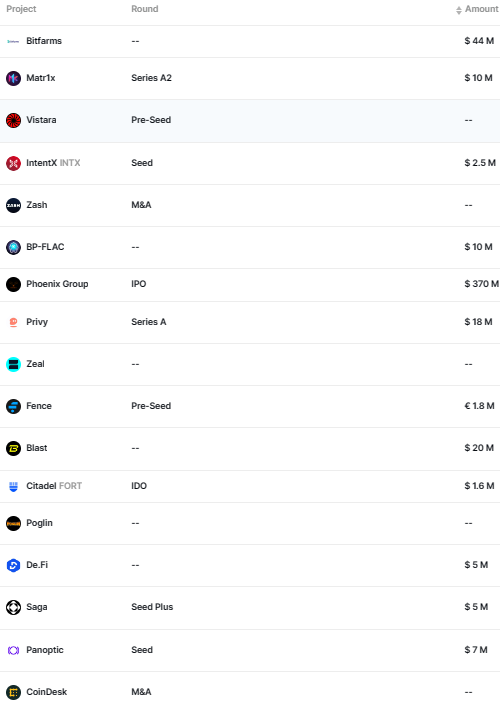Click the BP-FLAC logo icon
This screenshot has height=701, width=500.
click(x=13, y=247)
